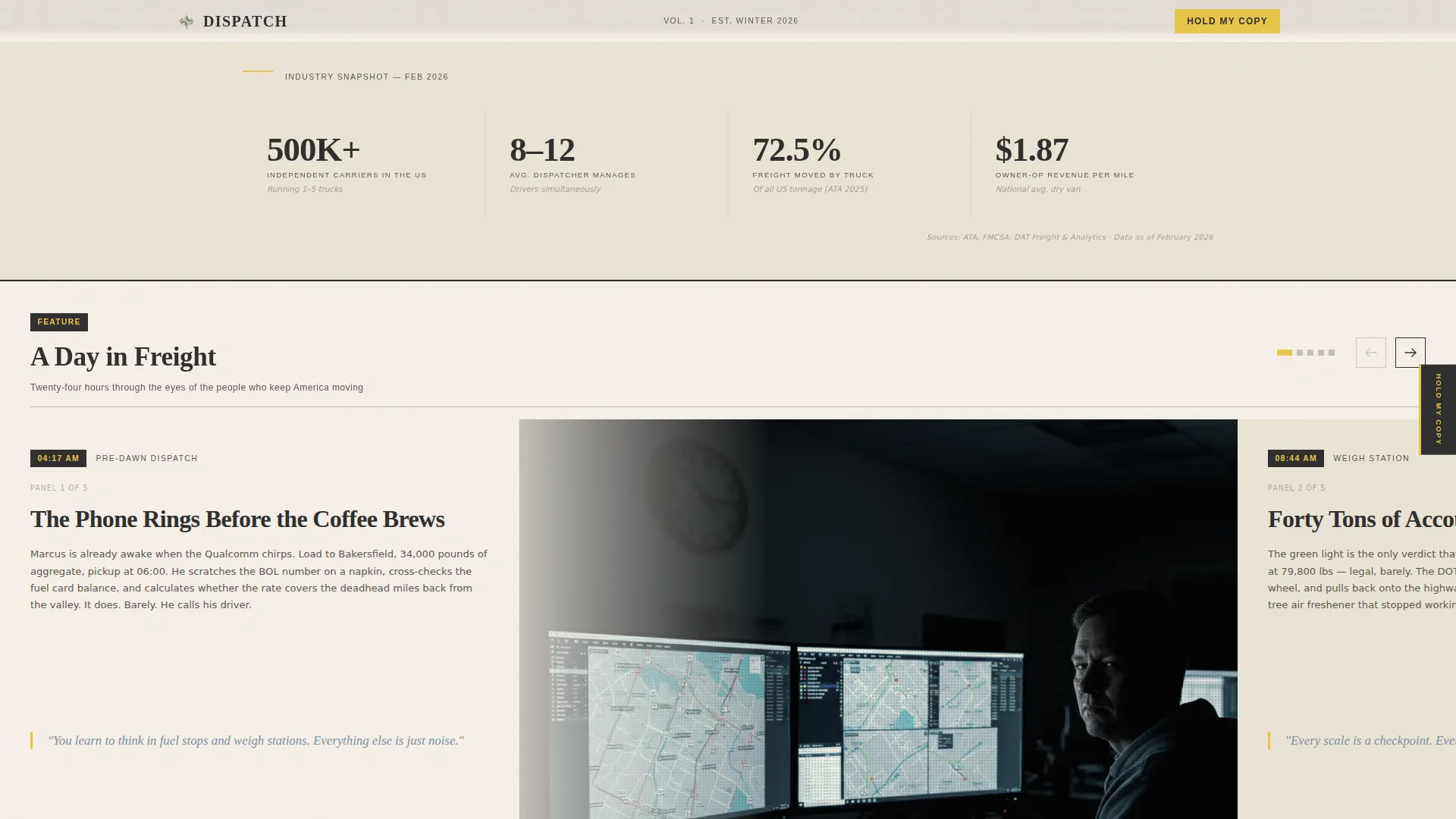
Task: Click the dispatcher at monitors photo
Action: 878,619
